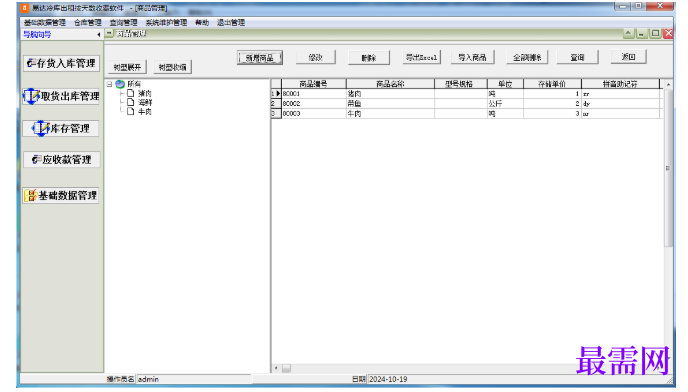Collapse the 所有 tree node
688x392 pixels.
point(110,84)
